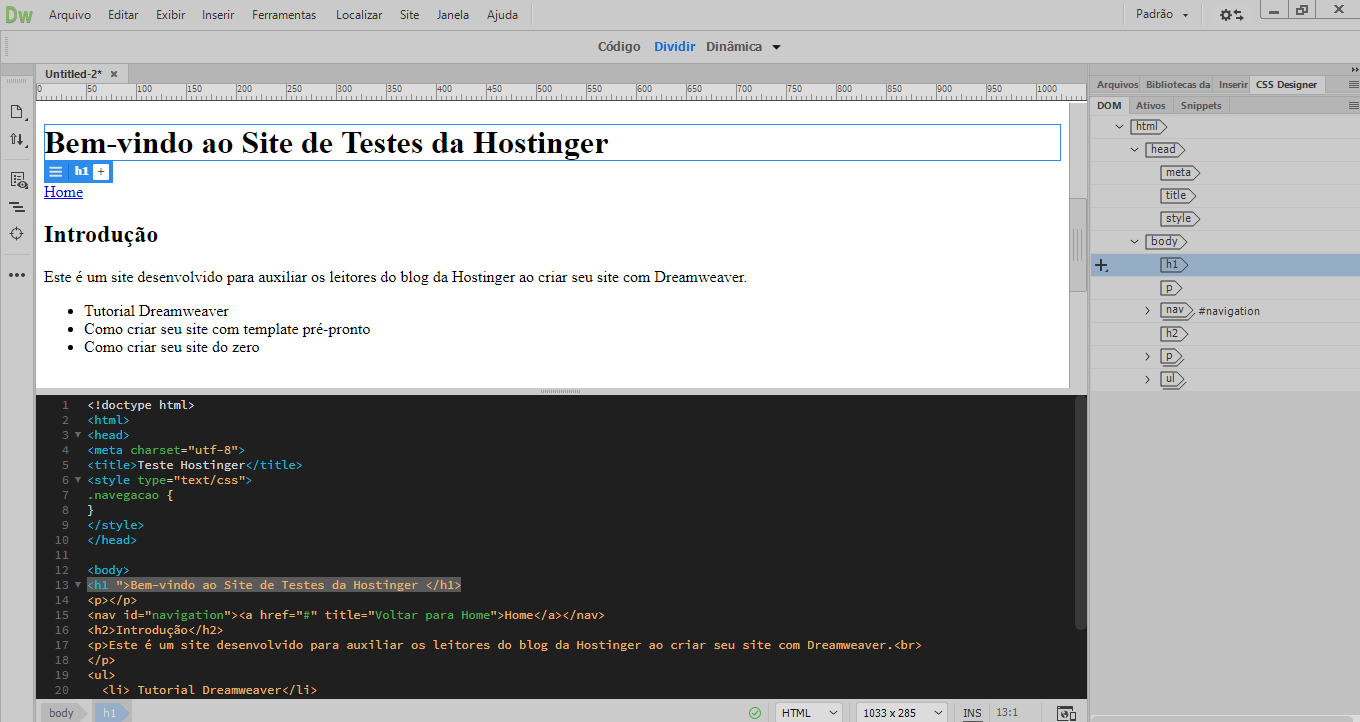This screenshot has width=1360, height=722.
Task: Fold code at line 13 h1 tag
Action: 78,585
